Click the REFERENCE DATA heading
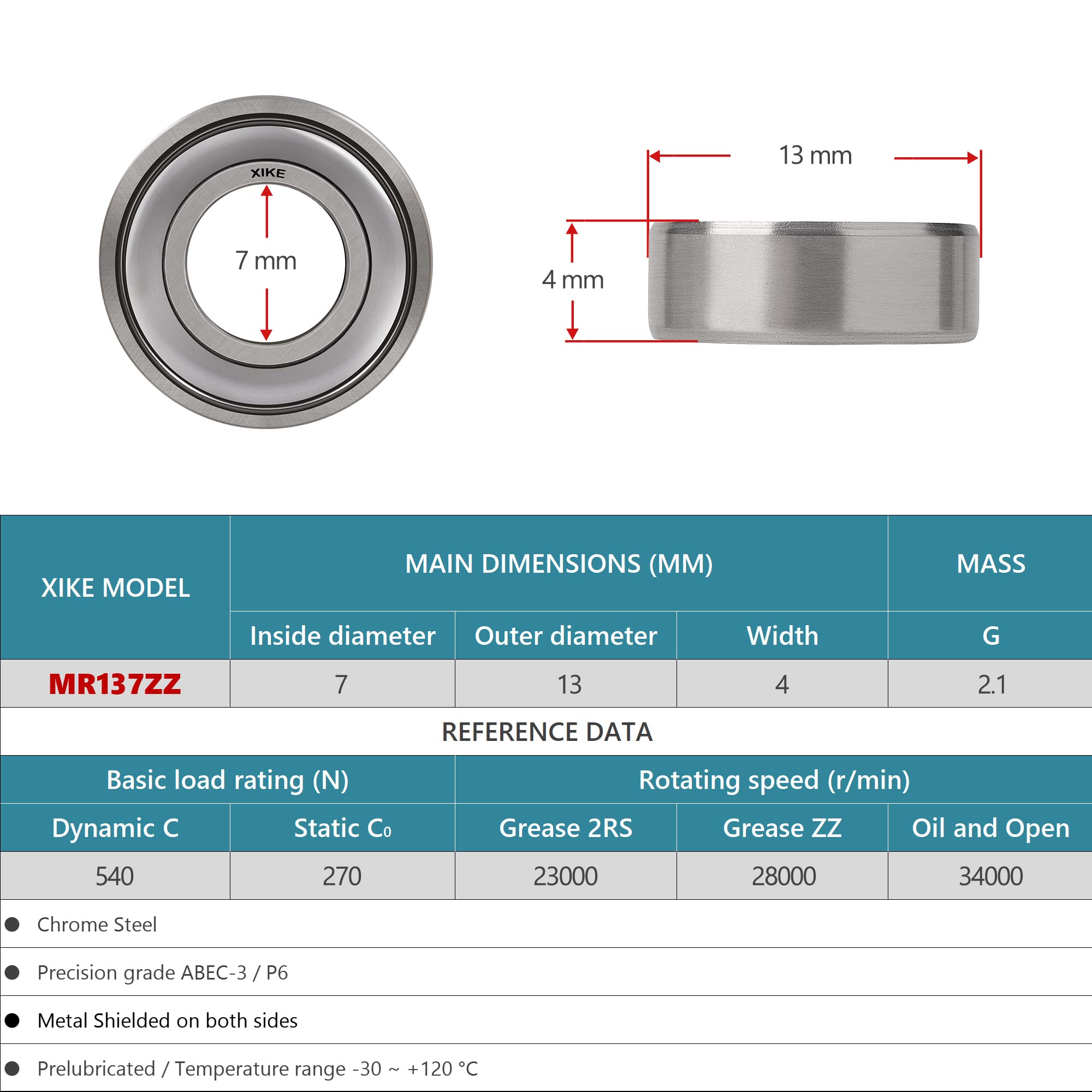 point(547,732)
